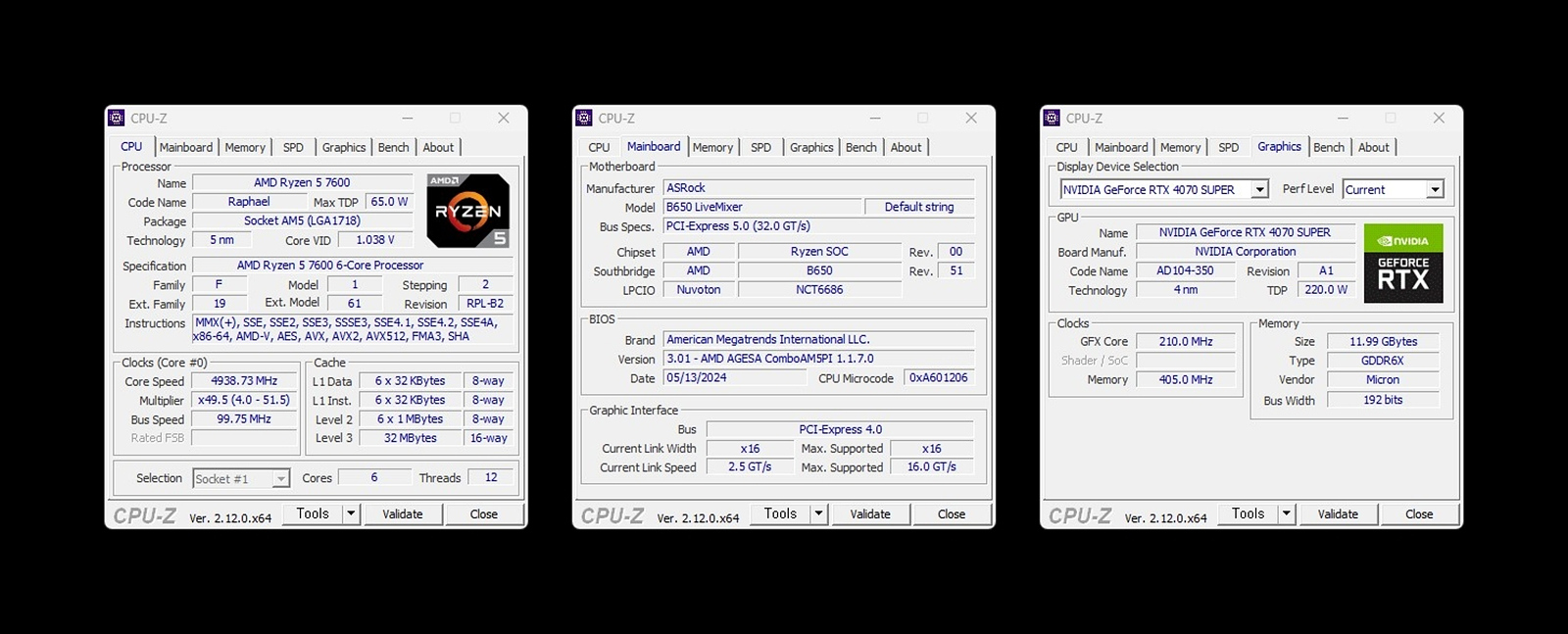The height and width of the screenshot is (634, 1568).
Task: Click Default string field on mainboard
Action: tap(919, 207)
